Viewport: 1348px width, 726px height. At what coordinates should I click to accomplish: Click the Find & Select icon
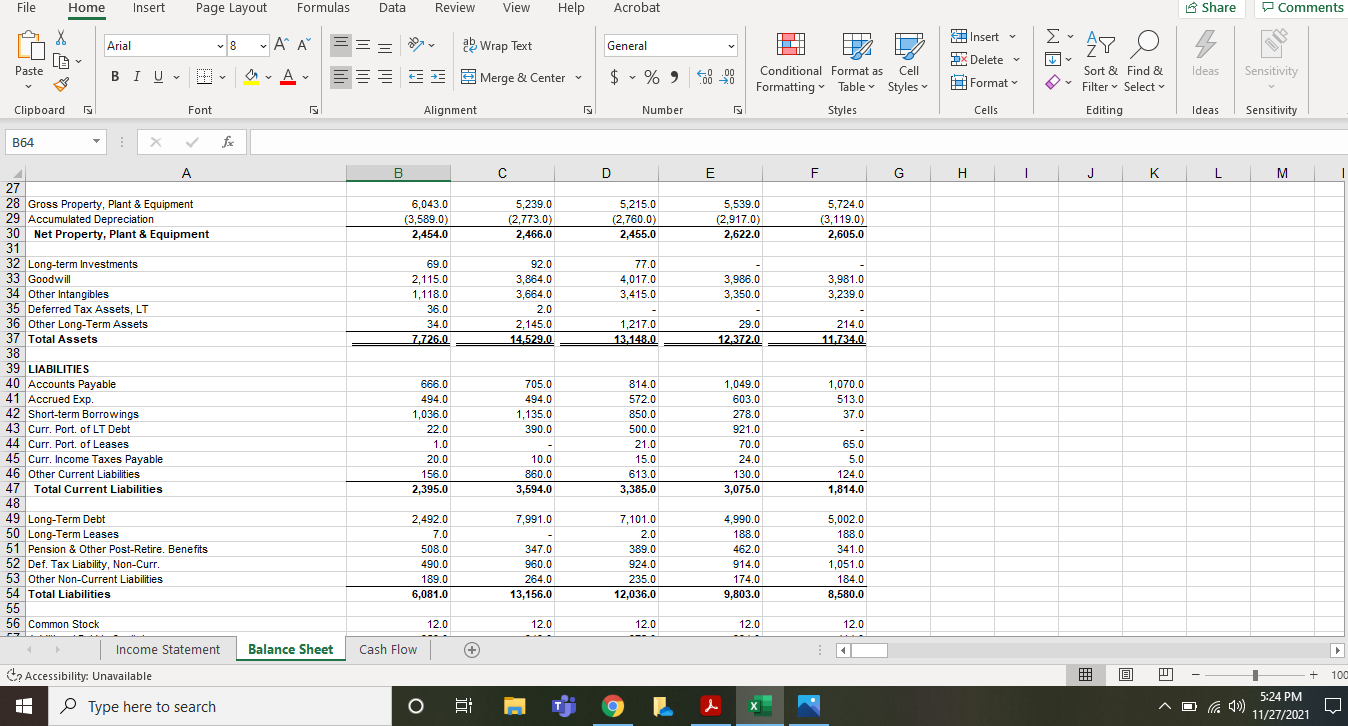point(1145,62)
